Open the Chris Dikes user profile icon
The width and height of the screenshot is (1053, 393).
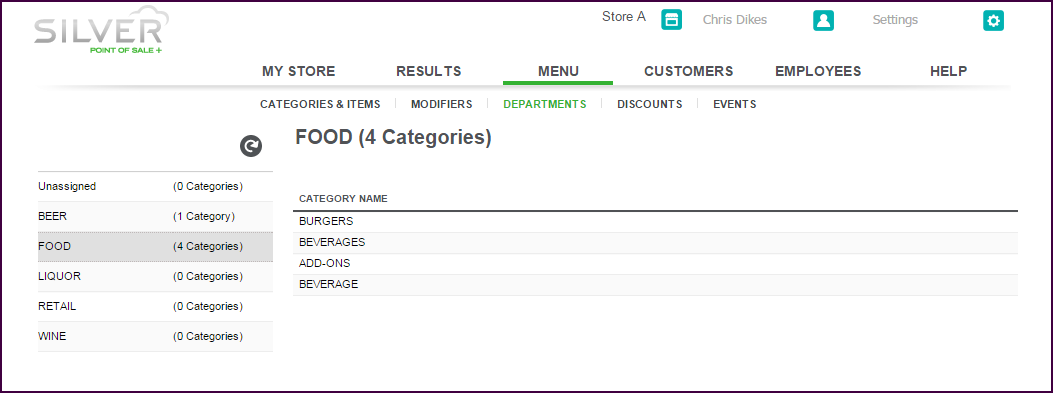click(x=823, y=20)
